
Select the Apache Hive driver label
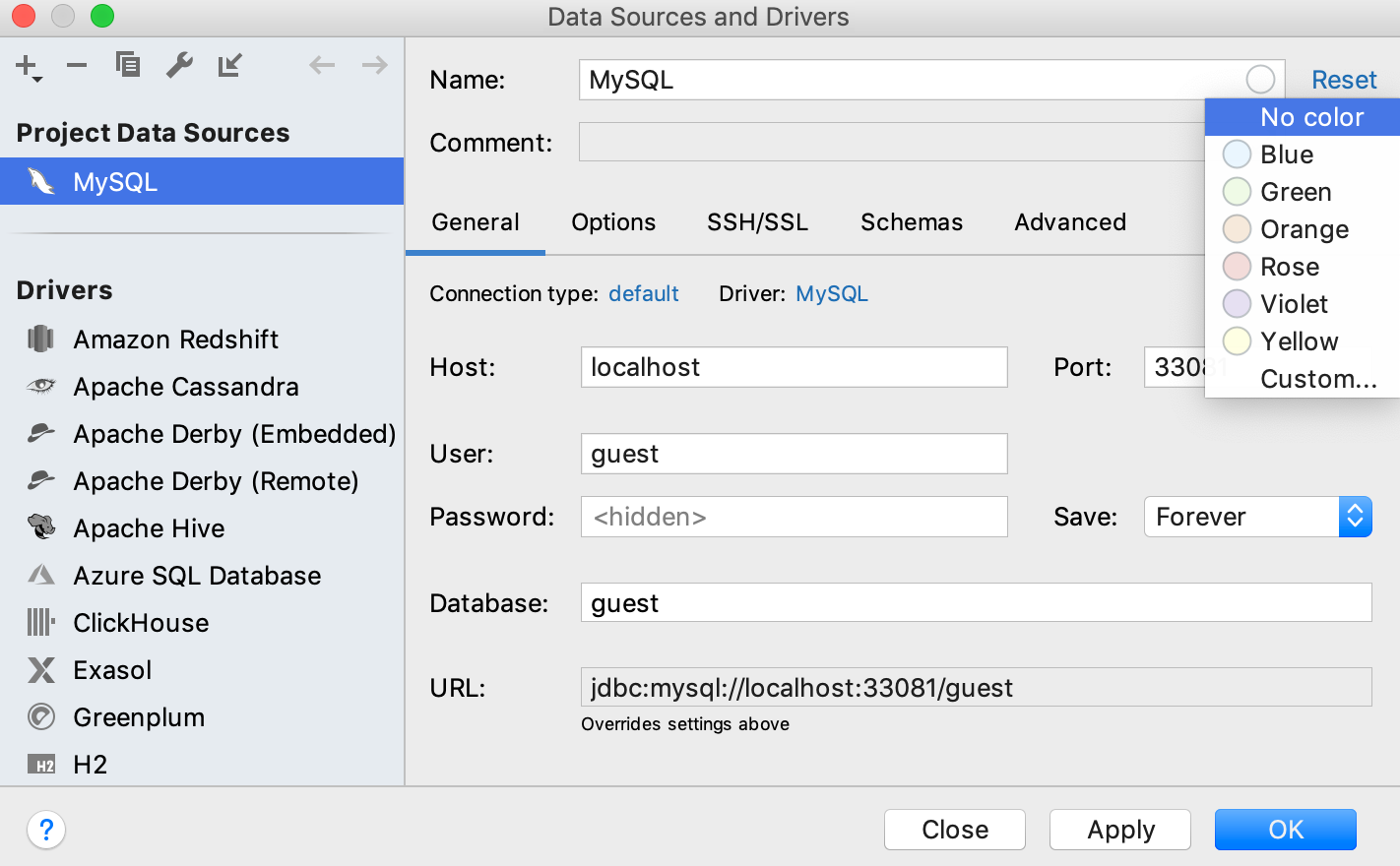149,528
